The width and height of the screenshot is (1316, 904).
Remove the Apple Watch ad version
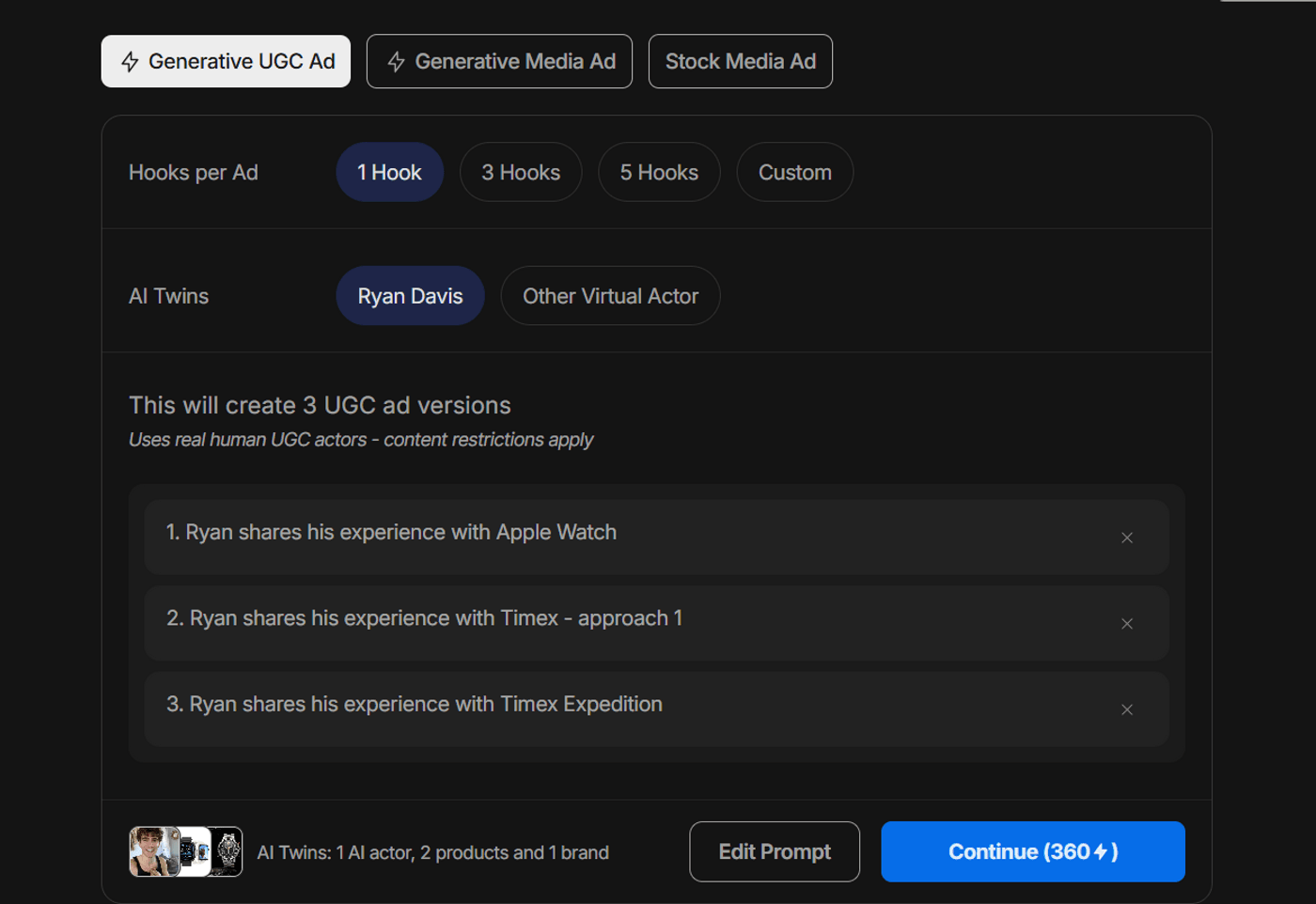tap(1127, 538)
